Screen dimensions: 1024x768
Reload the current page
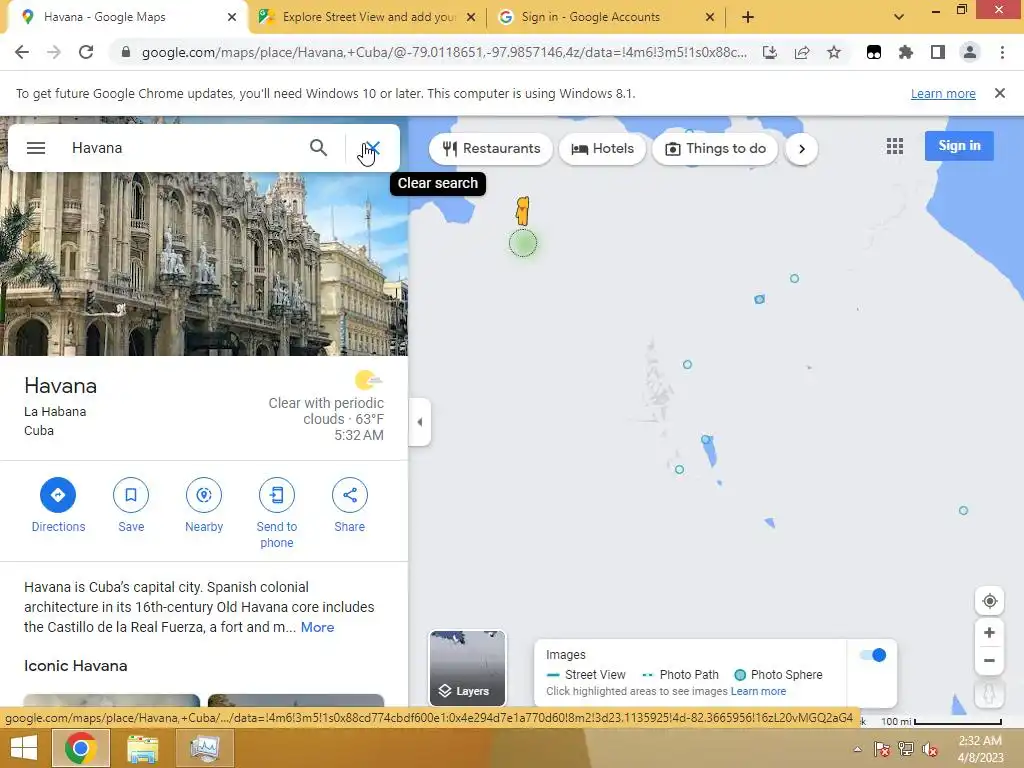86,52
